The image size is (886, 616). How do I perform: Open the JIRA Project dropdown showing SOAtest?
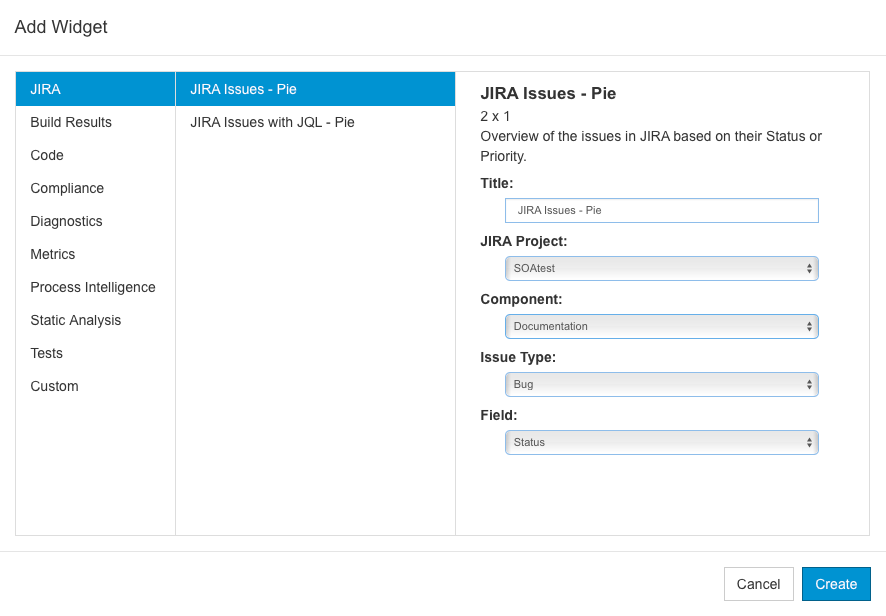[x=662, y=268]
